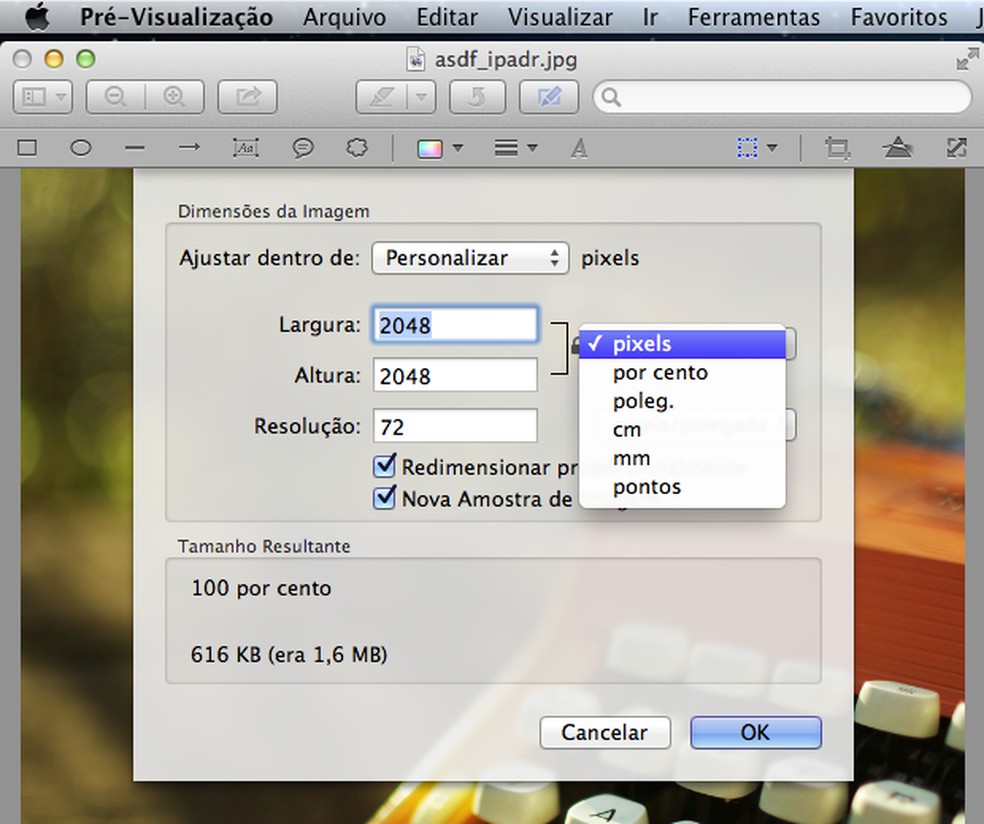Click the annotate pencil icon
This screenshot has width=984, height=824.
[382, 97]
